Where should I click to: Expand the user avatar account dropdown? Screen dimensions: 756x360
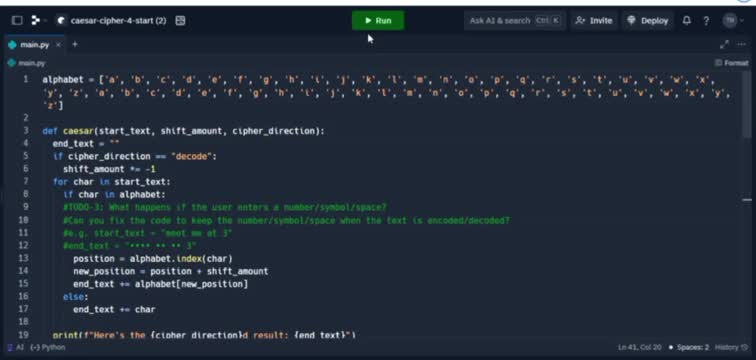pos(733,21)
